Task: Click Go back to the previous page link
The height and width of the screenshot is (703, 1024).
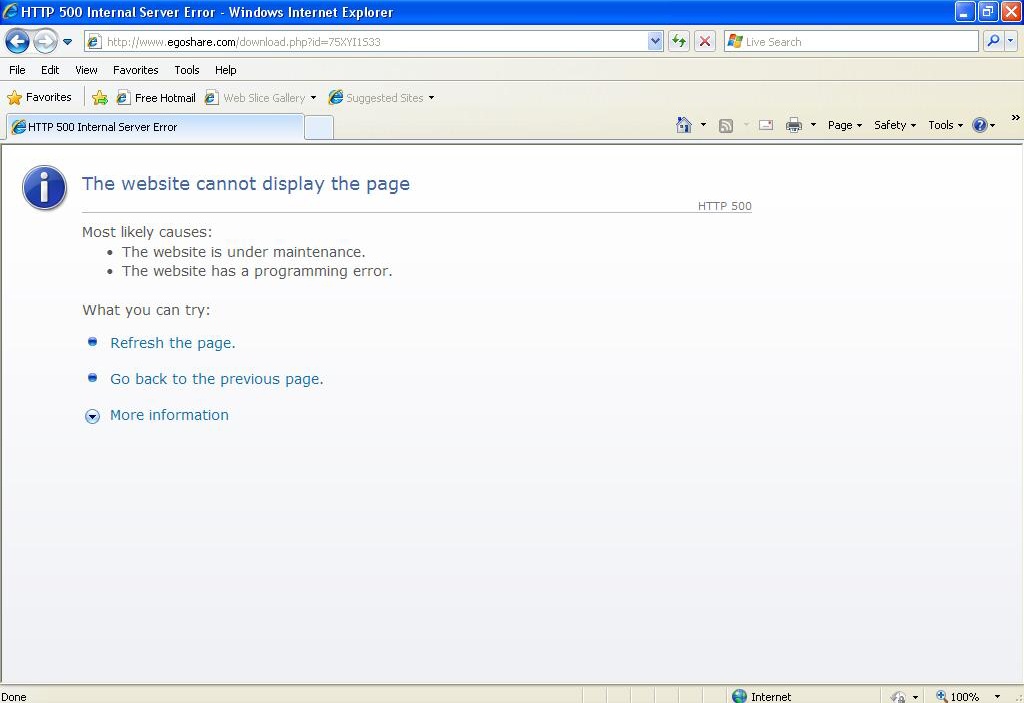Action: click(217, 379)
